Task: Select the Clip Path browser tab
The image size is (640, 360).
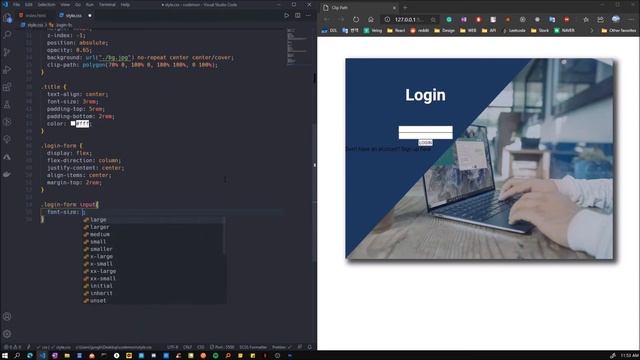Action: 357,7
